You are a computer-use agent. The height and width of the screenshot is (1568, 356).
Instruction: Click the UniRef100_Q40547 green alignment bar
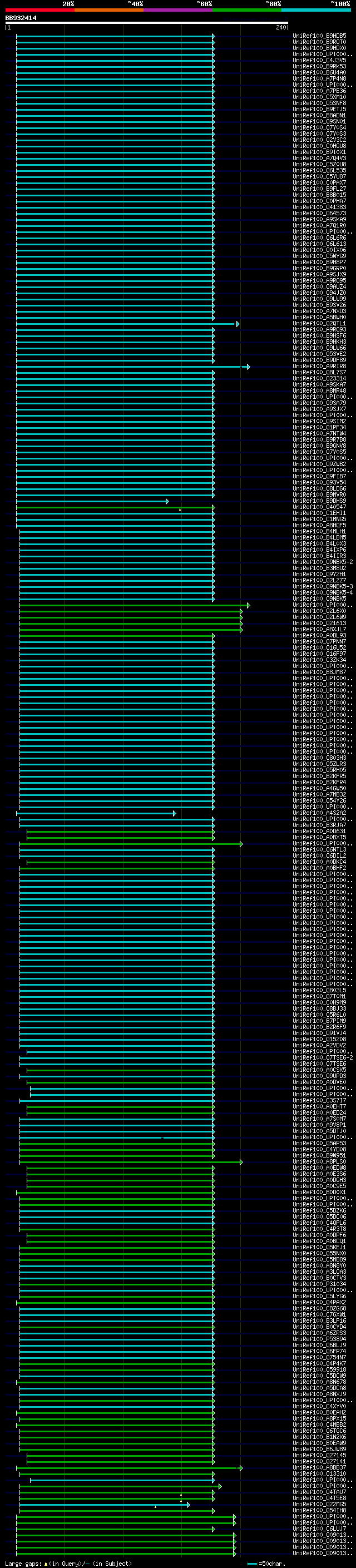(115, 508)
